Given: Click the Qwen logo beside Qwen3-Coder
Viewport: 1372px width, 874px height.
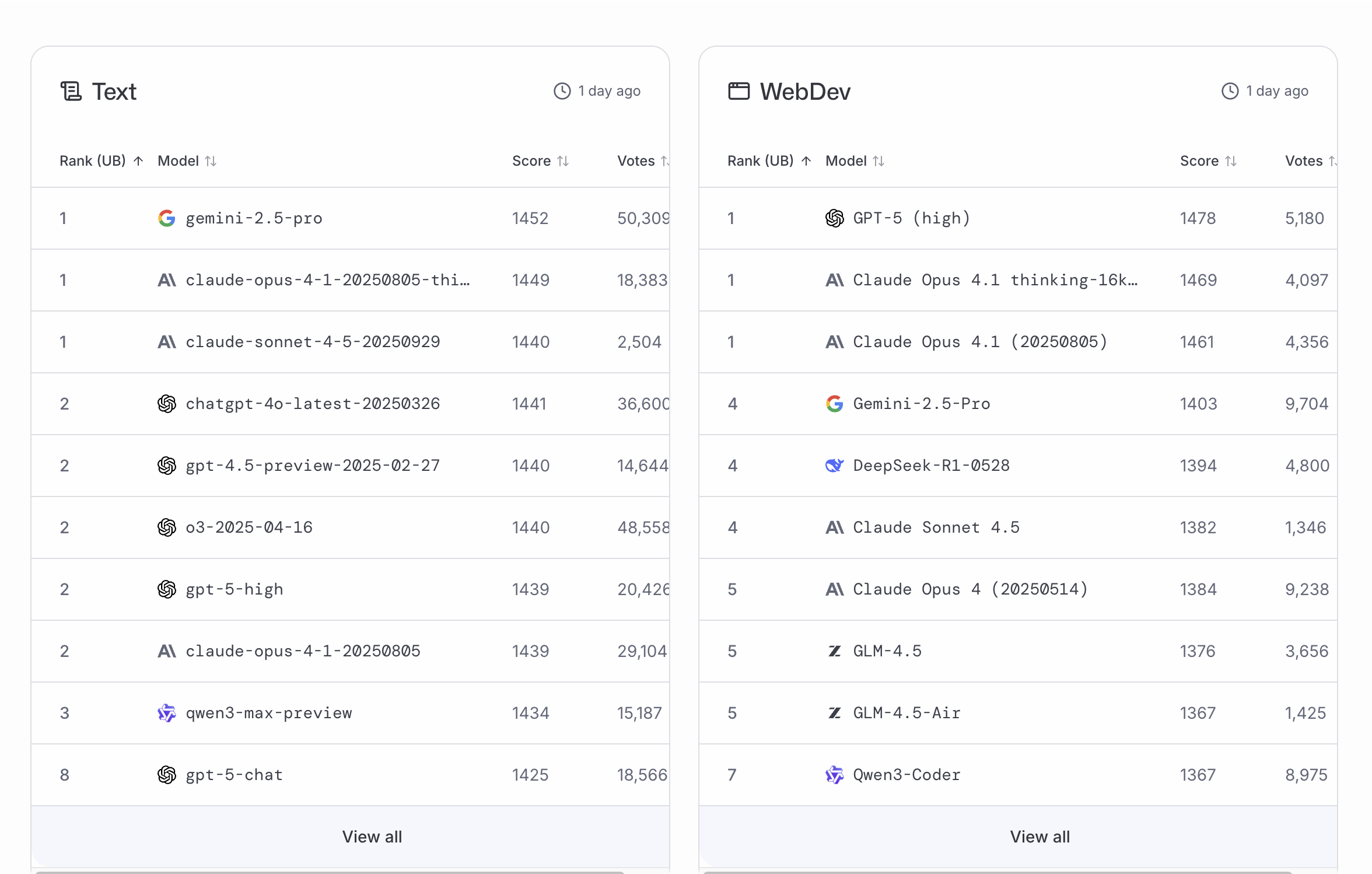Looking at the screenshot, I should pos(834,775).
